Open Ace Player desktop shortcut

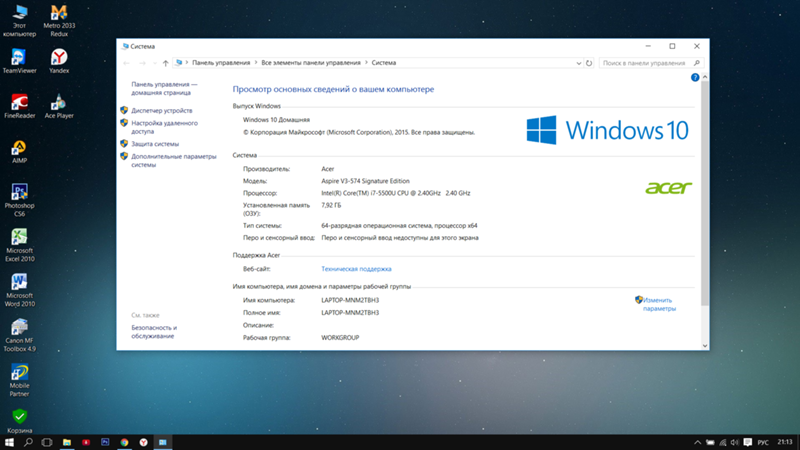(x=59, y=106)
